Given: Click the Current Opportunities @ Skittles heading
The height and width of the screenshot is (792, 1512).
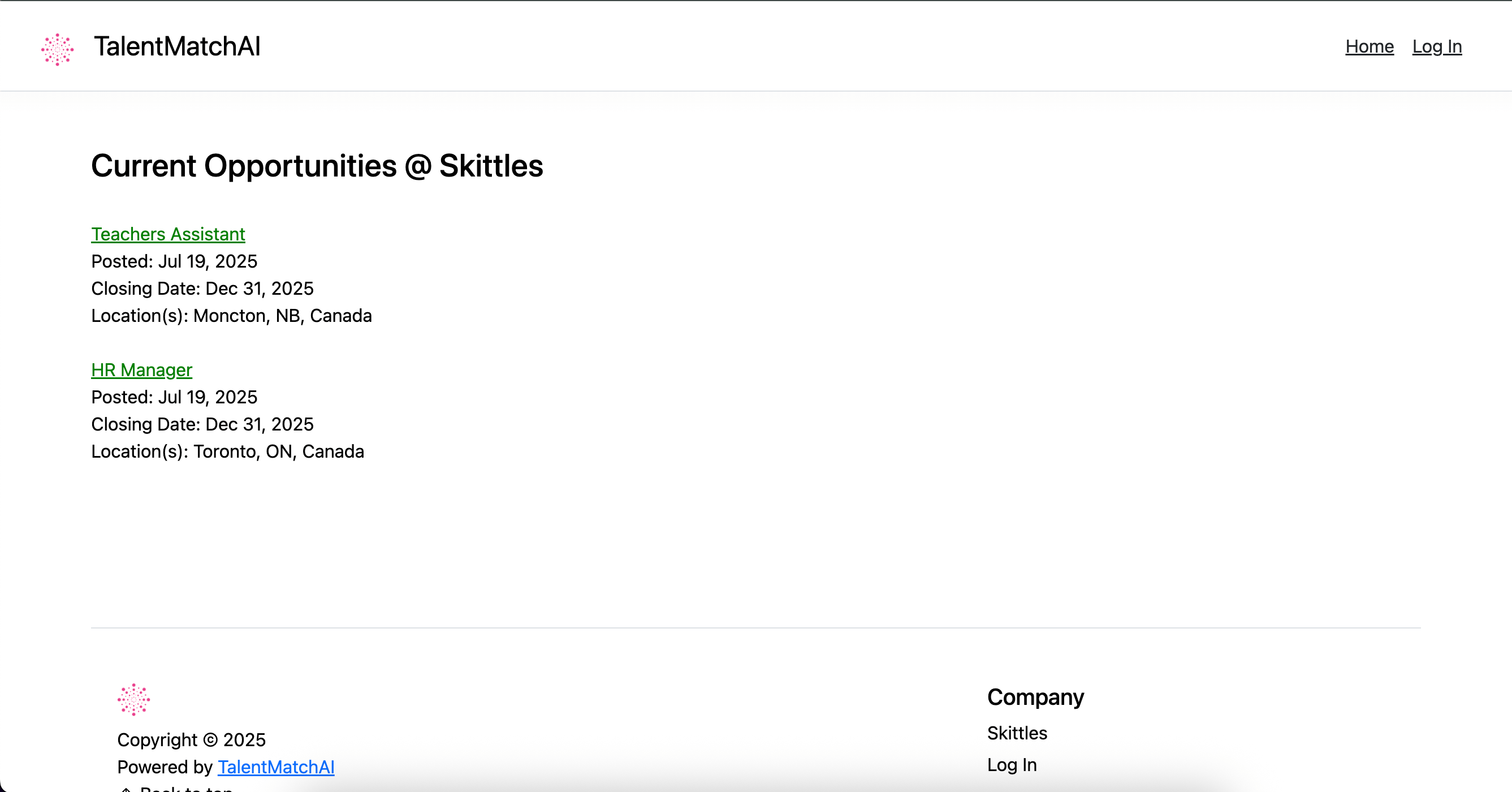Looking at the screenshot, I should 317,166.
